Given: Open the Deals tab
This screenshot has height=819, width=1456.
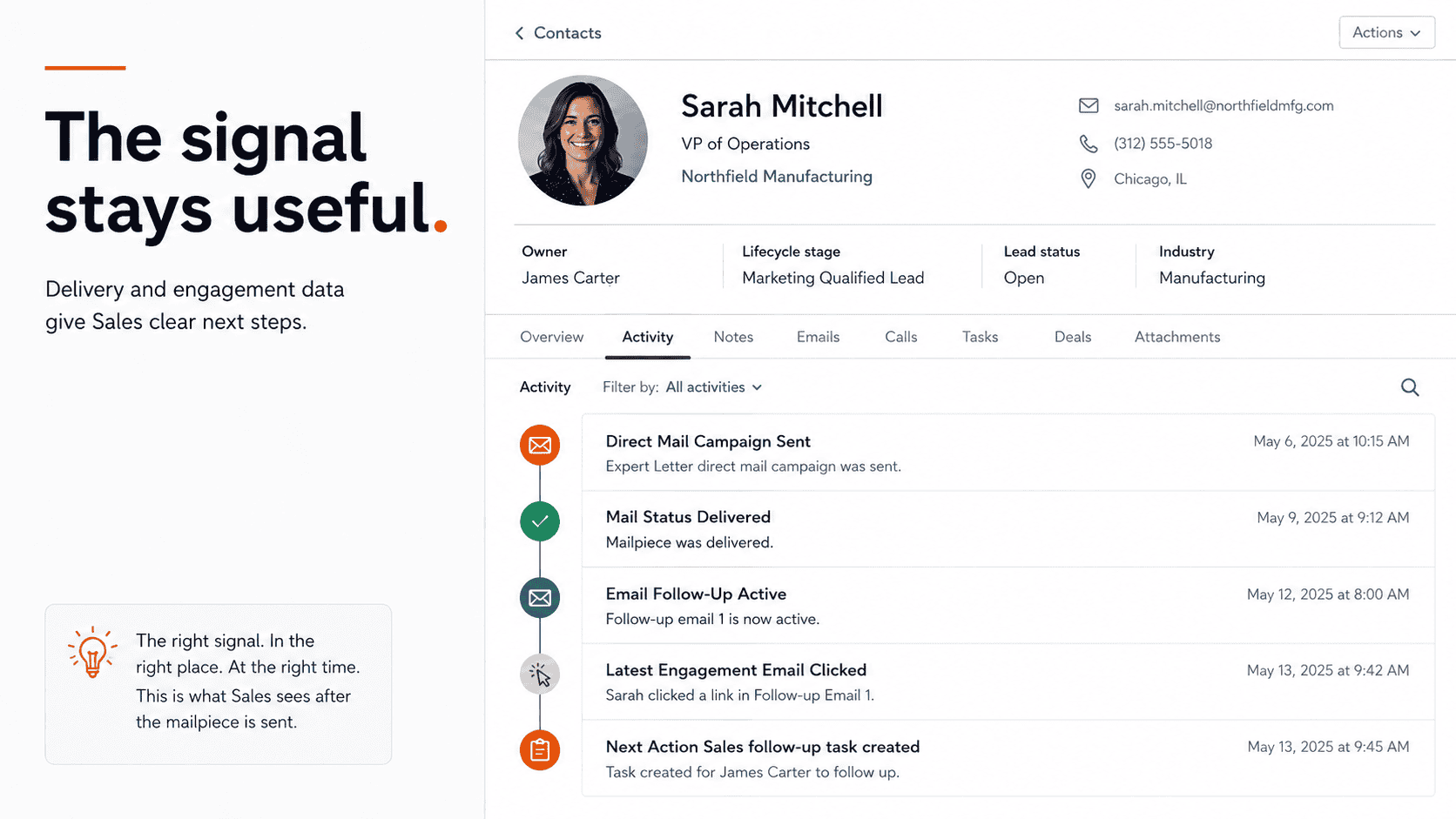Looking at the screenshot, I should (1072, 337).
